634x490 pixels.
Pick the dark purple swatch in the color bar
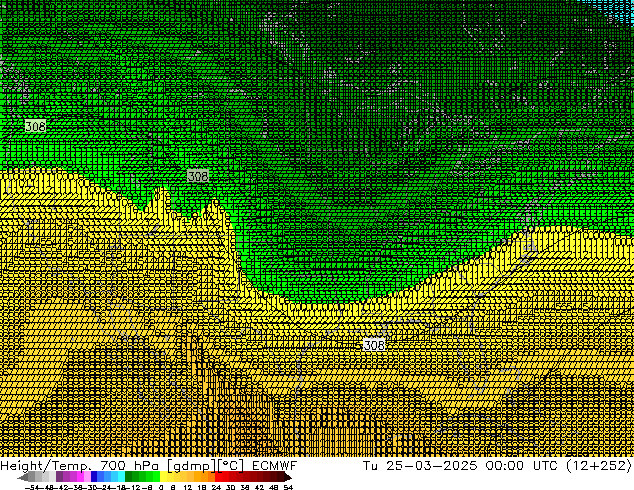coord(59,477)
